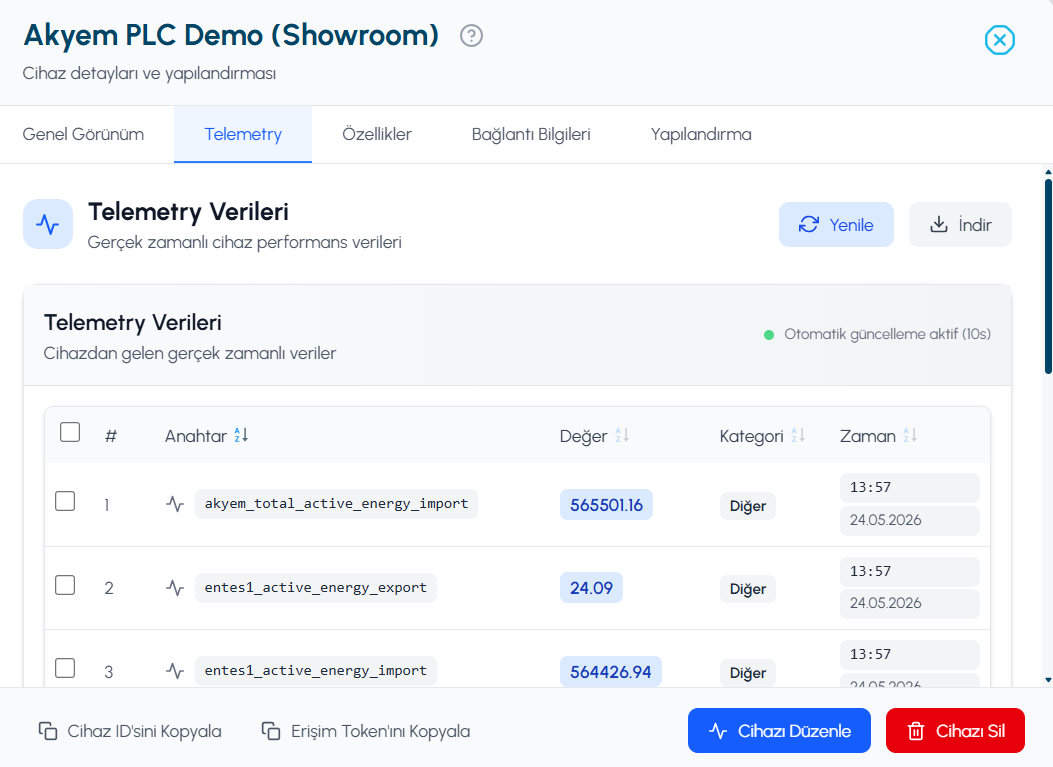
Task: Sort by Değer column sort icon
Action: [x=622, y=436]
